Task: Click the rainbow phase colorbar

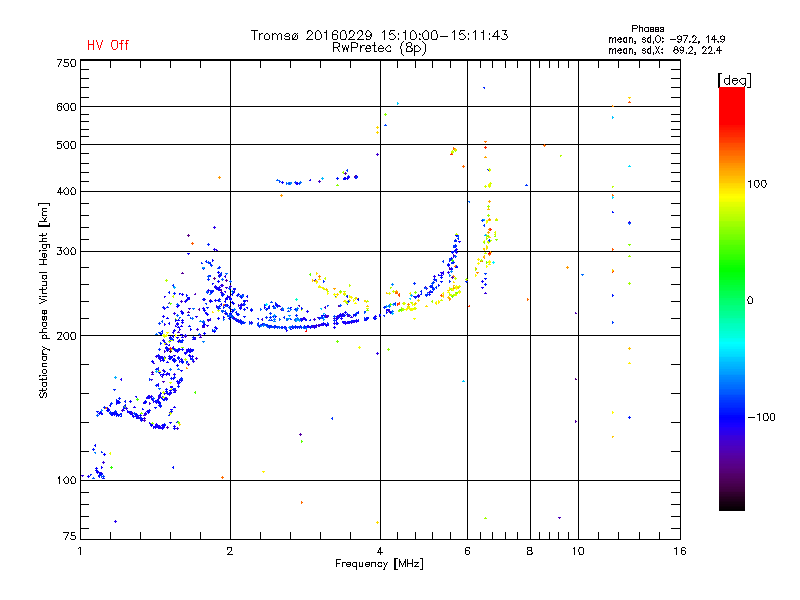Action: 732,298
